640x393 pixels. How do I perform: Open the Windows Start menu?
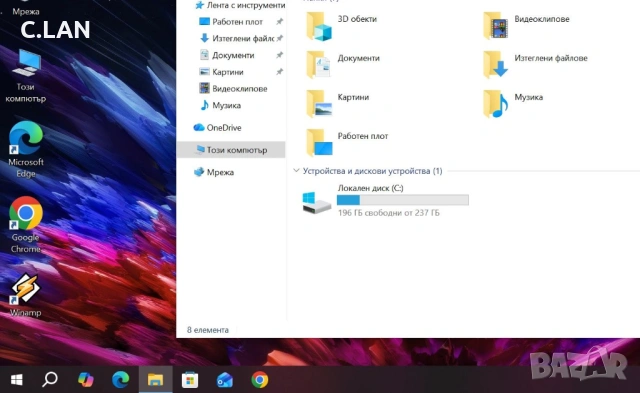(16, 380)
